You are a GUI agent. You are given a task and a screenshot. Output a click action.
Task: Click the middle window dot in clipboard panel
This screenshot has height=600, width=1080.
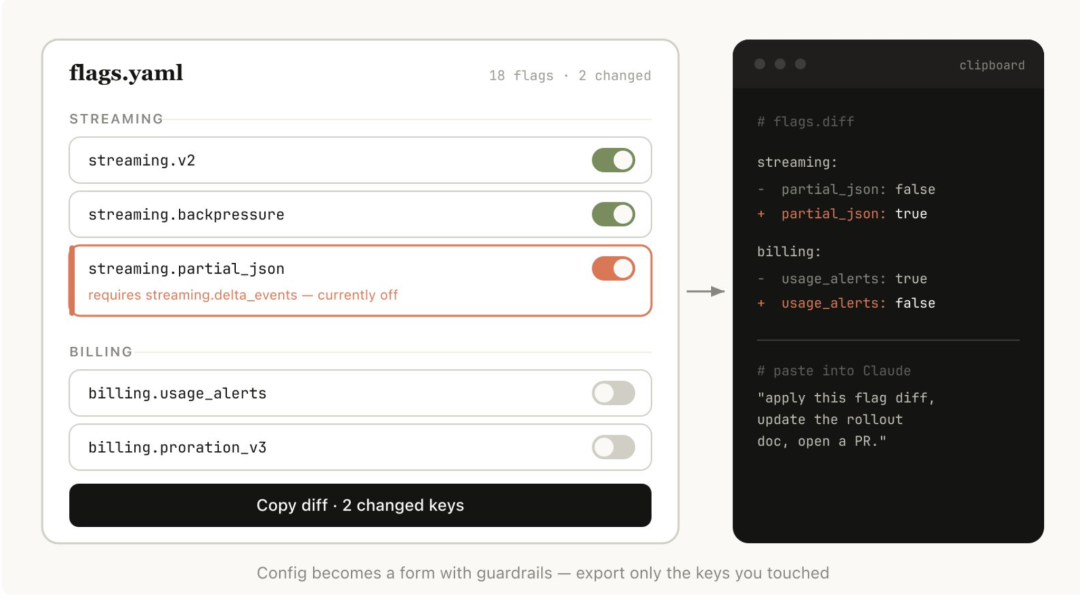click(x=780, y=64)
